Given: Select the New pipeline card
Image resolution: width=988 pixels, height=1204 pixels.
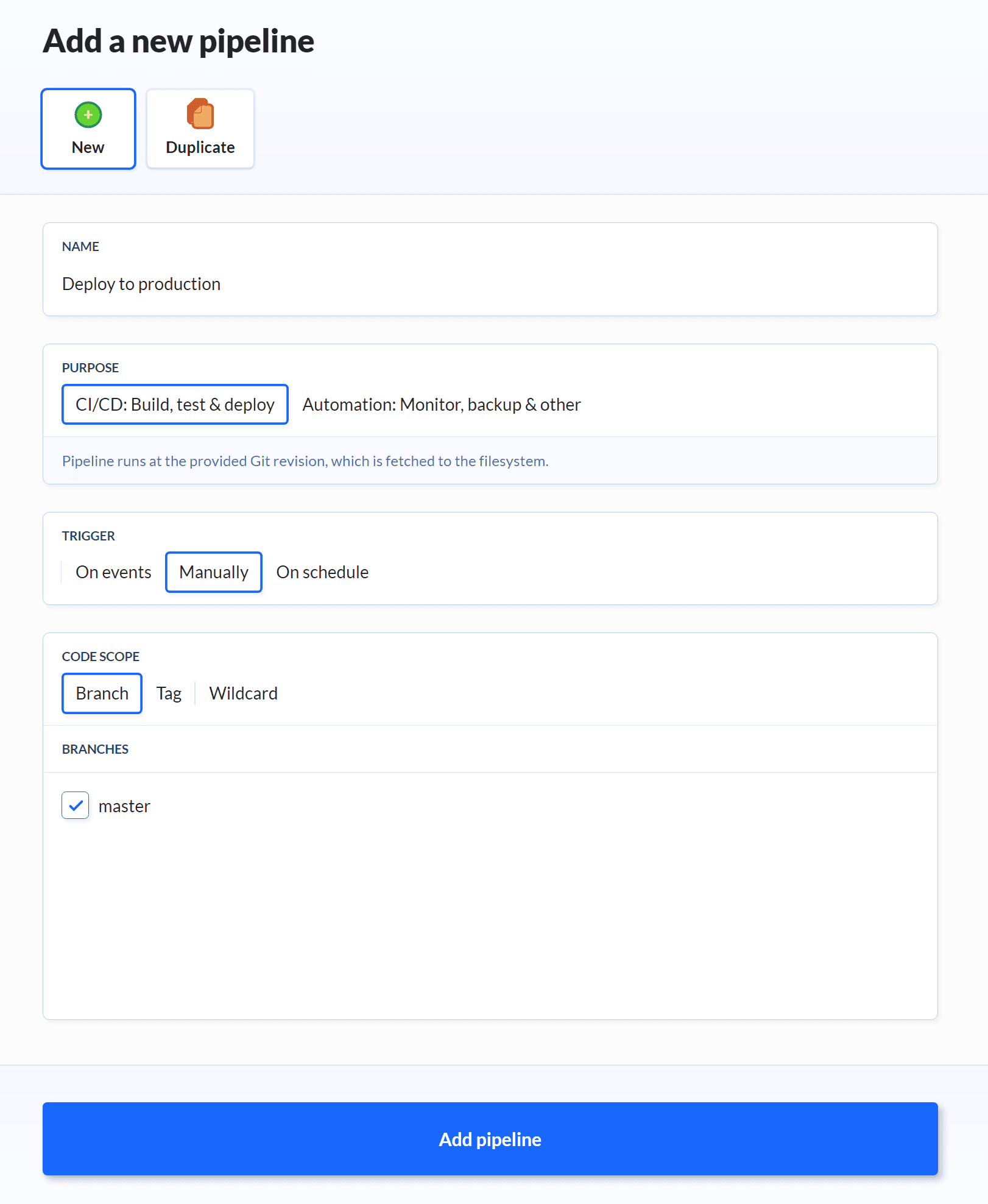Looking at the screenshot, I should click(88, 128).
